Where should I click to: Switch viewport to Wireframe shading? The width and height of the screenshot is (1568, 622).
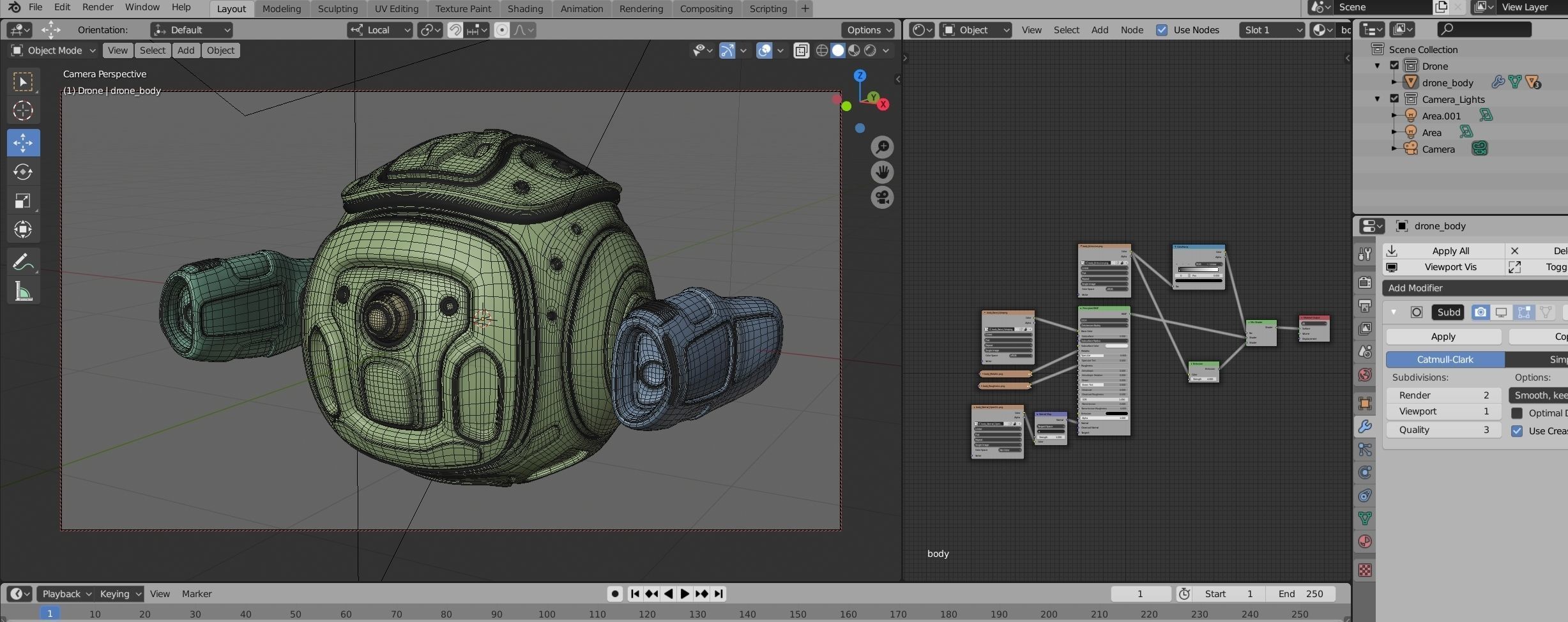pyautogui.click(x=822, y=50)
